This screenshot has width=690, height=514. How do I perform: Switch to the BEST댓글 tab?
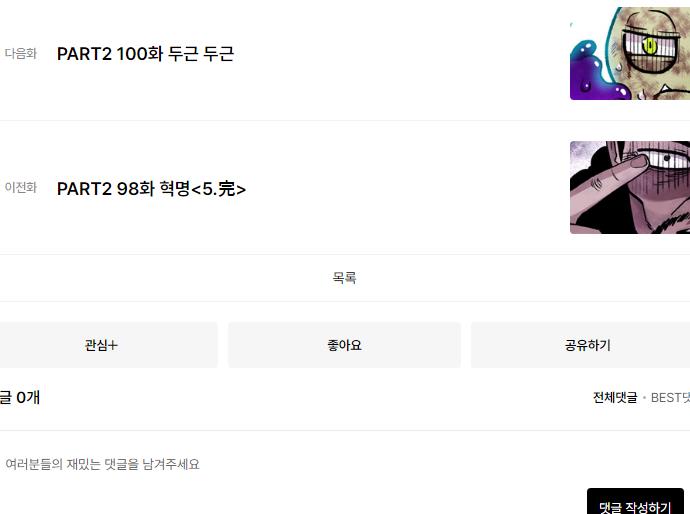[x=670, y=398]
